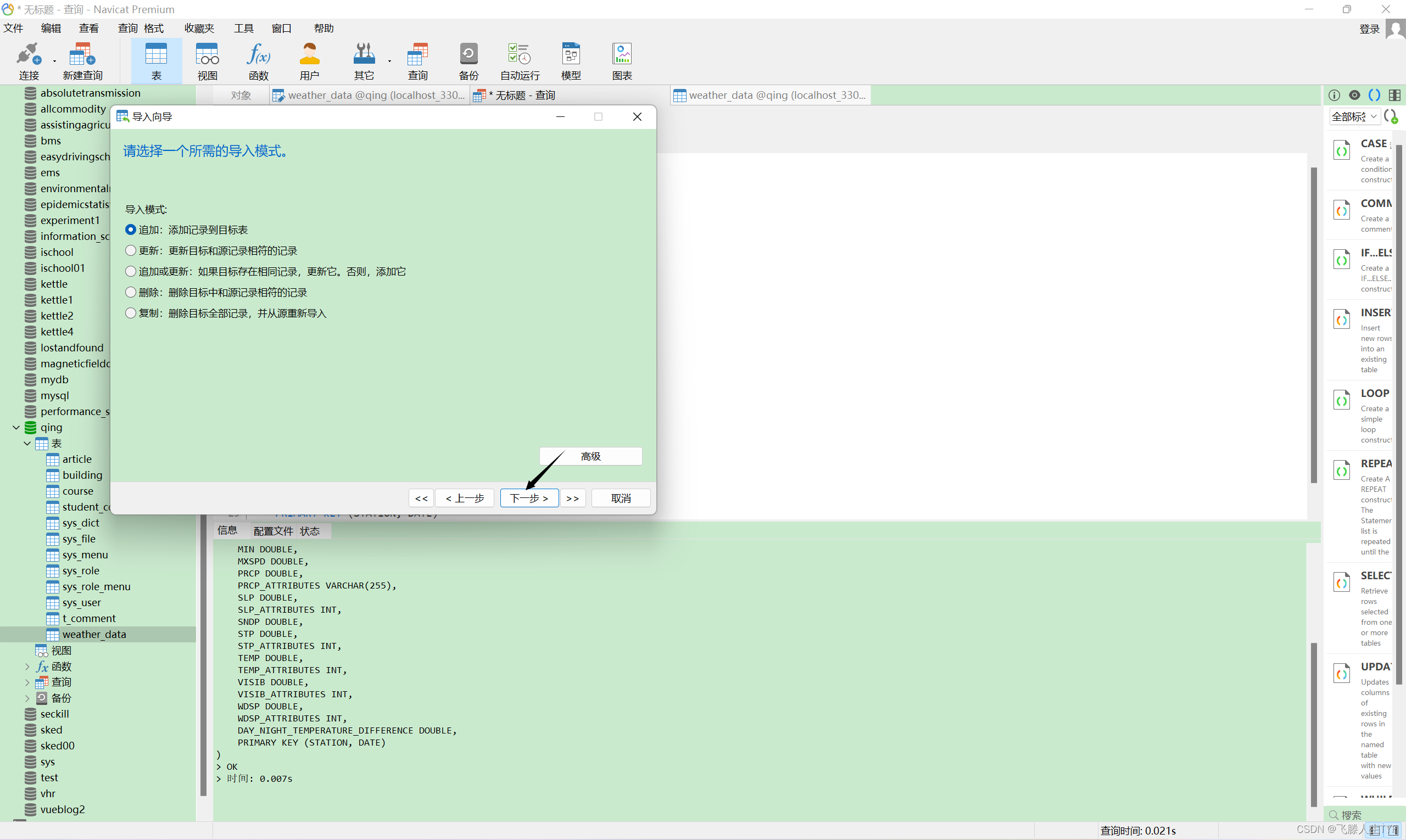Expand the 视图 node under qing database

(x=28, y=650)
